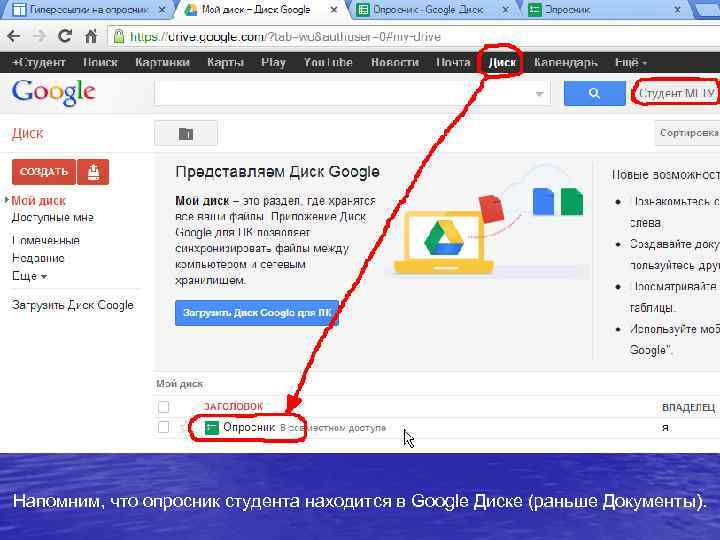Open Календарь in the Google bar
Image resolution: width=720 pixels, height=540 pixels.
coord(566,62)
